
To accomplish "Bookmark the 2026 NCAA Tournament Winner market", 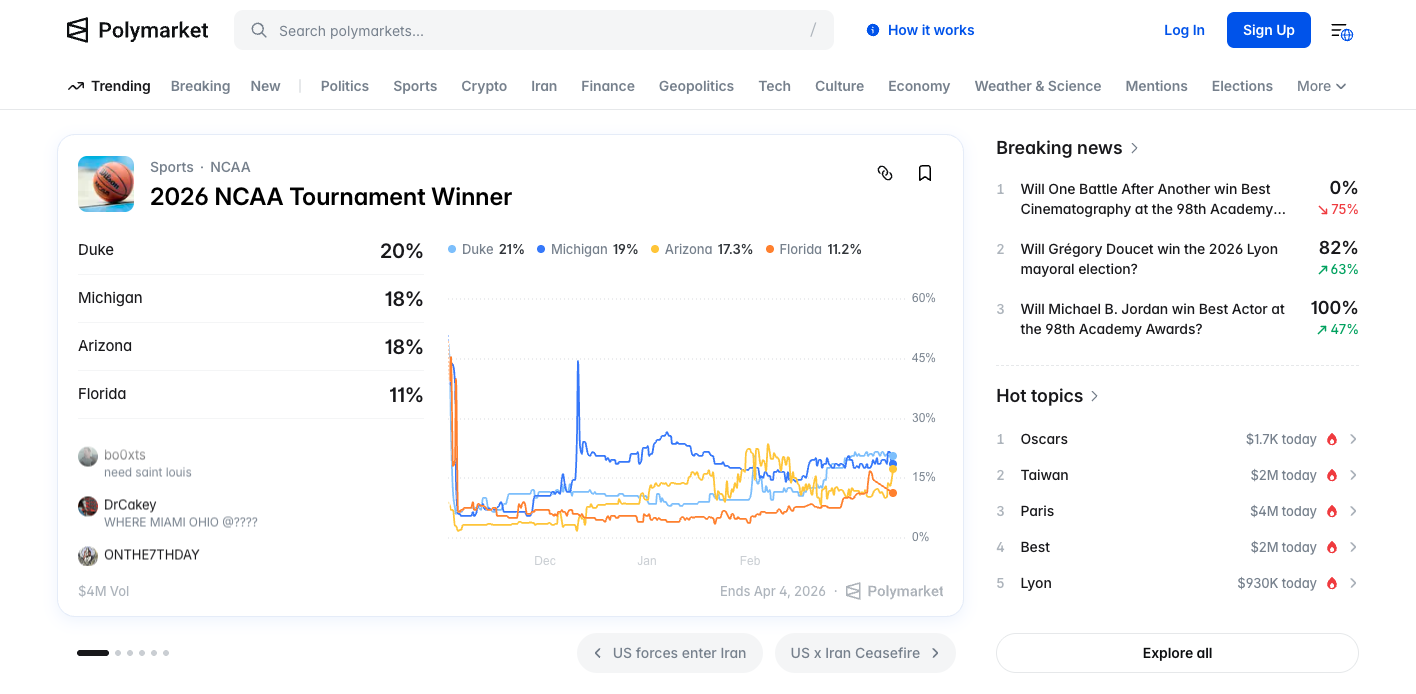I will click(925, 173).
